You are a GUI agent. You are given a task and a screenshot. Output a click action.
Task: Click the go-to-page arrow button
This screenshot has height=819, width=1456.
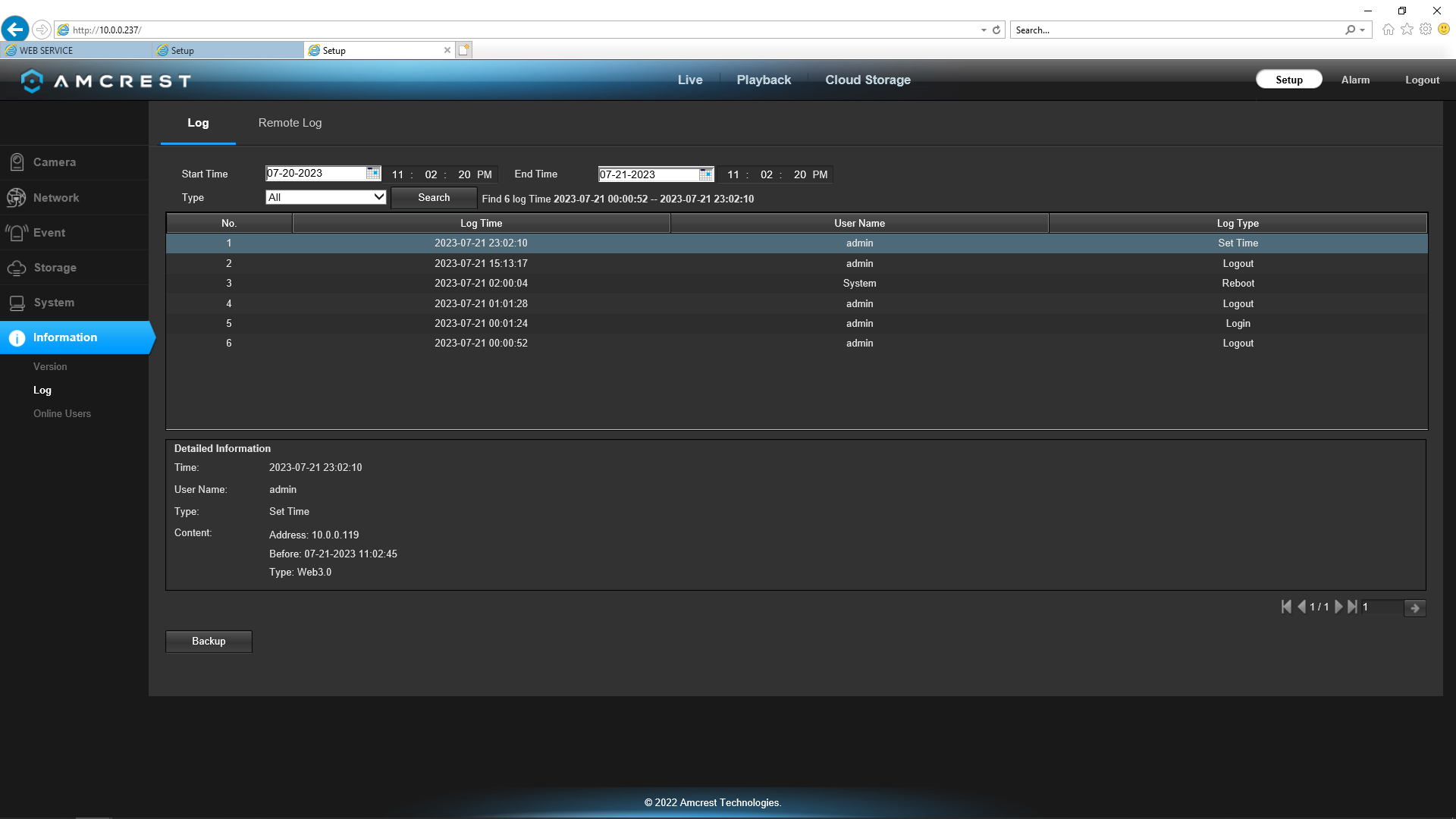coord(1415,607)
